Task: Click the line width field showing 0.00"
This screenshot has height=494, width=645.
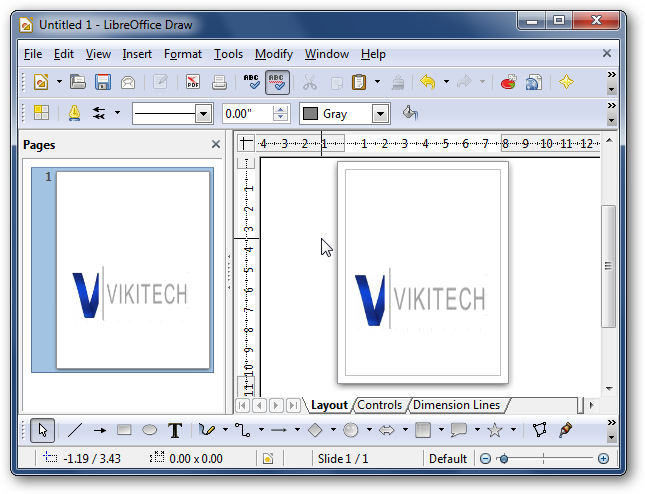Action: click(x=247, y=114)
